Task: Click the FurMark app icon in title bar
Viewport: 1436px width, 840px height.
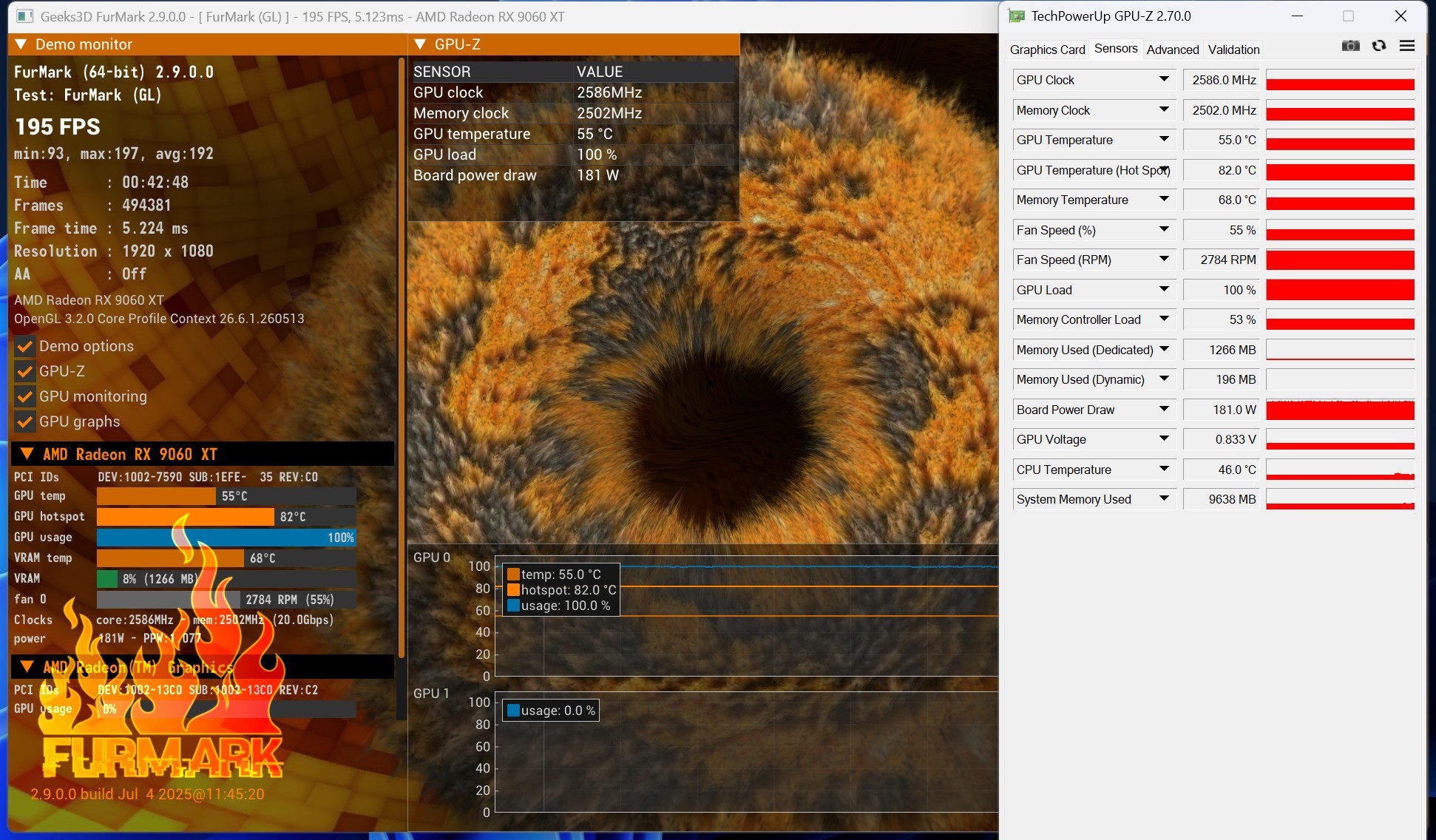Action: pos(25,16)
